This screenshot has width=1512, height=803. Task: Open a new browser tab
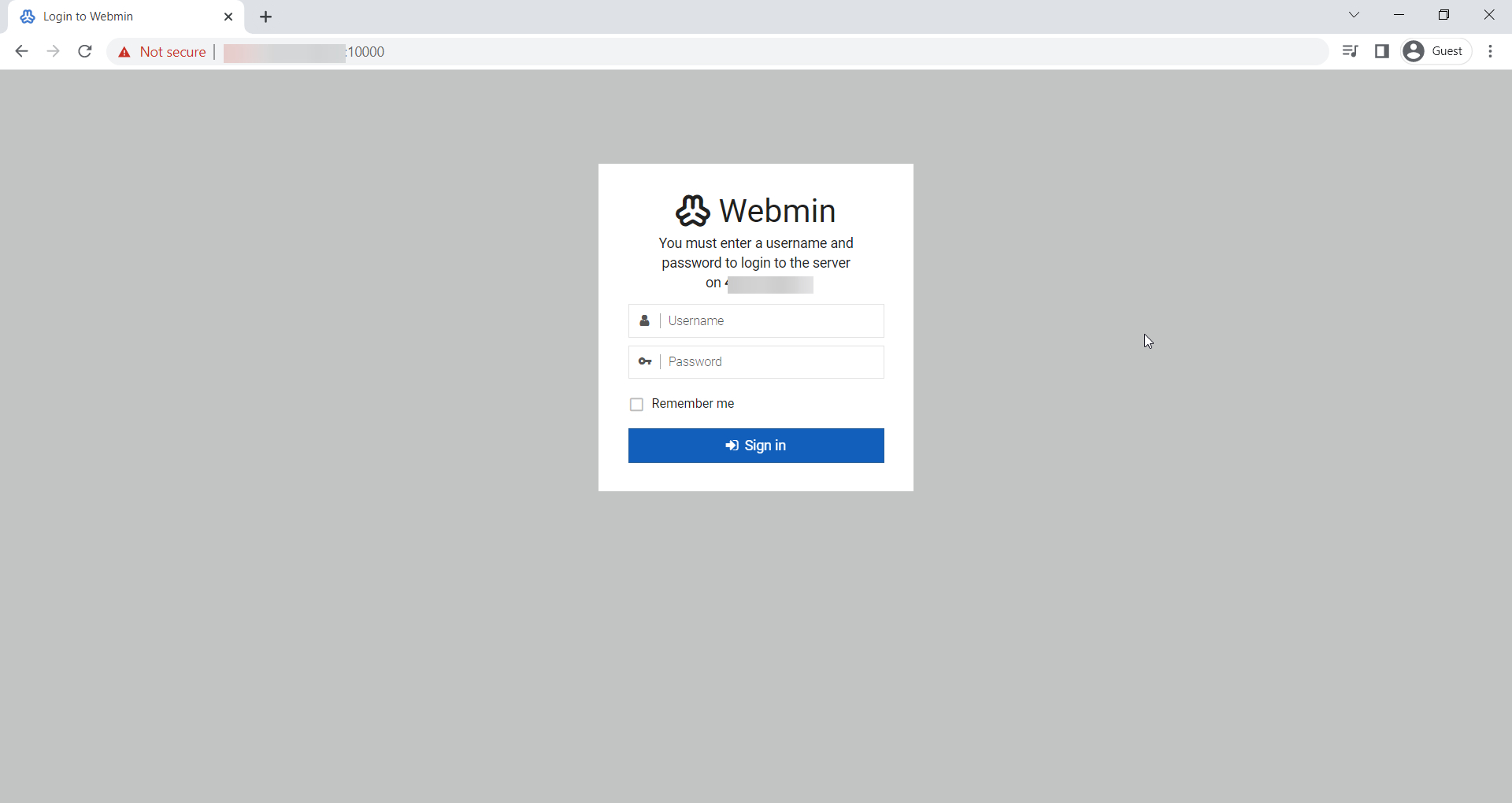pos(266,17)
